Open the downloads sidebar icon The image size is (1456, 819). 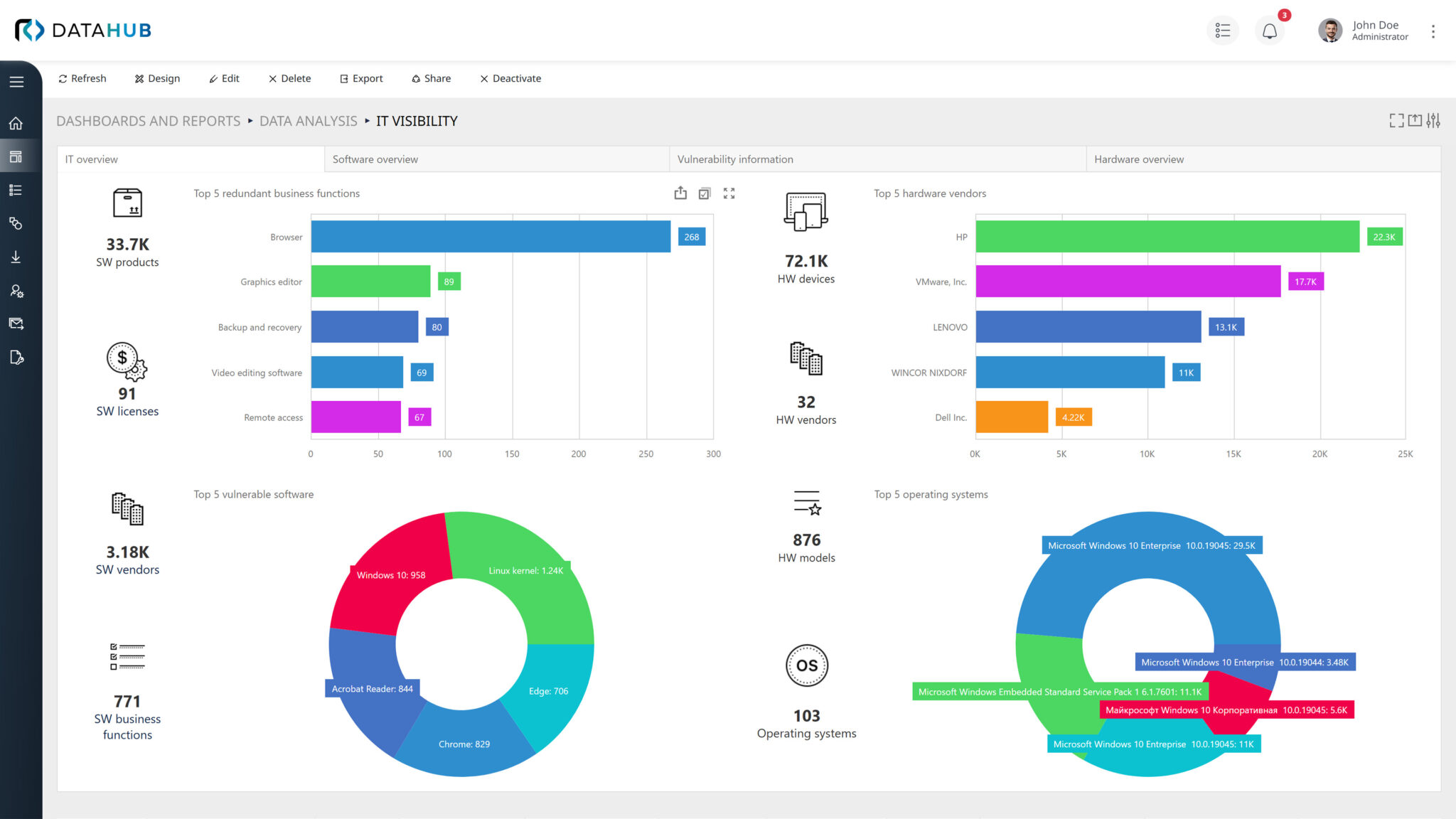pos(16,257)
